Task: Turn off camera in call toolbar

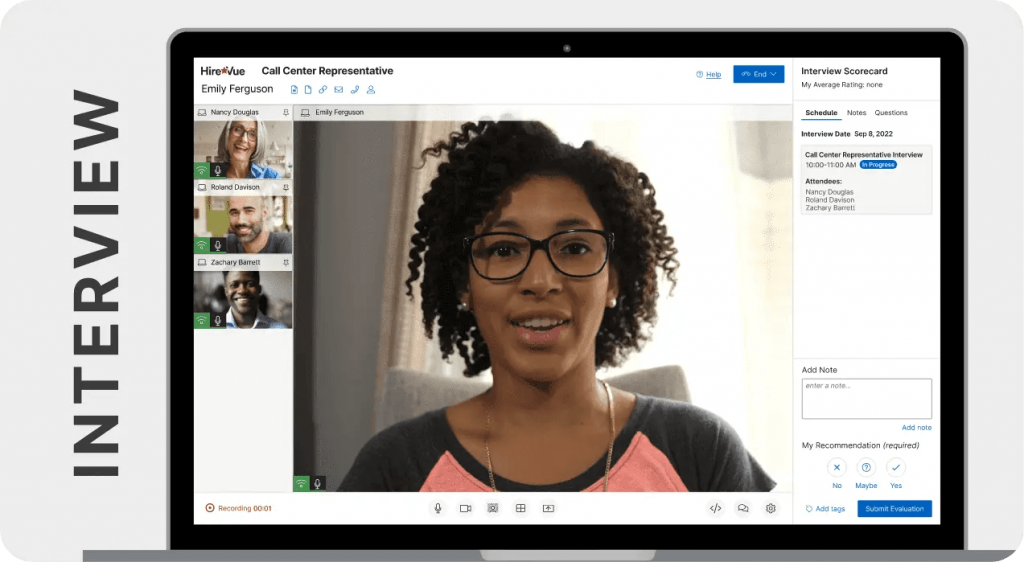Action: pos(466,508)
